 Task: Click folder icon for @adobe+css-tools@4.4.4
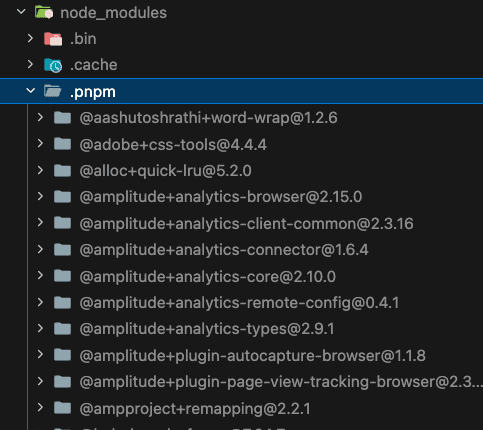pyautogui.click(x=62, y=144)
